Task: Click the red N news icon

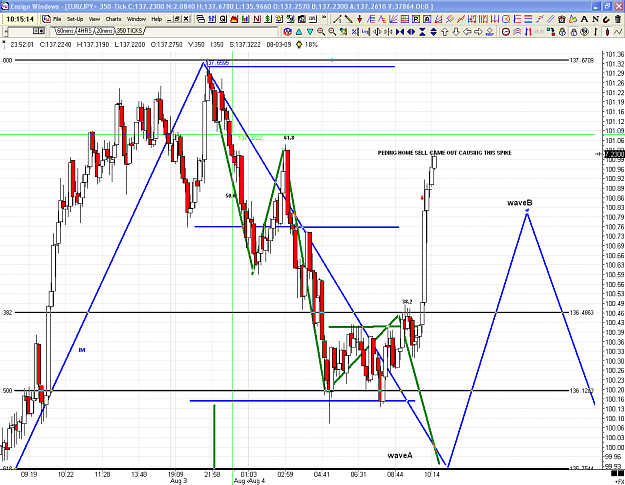Action: coord(257,19)
